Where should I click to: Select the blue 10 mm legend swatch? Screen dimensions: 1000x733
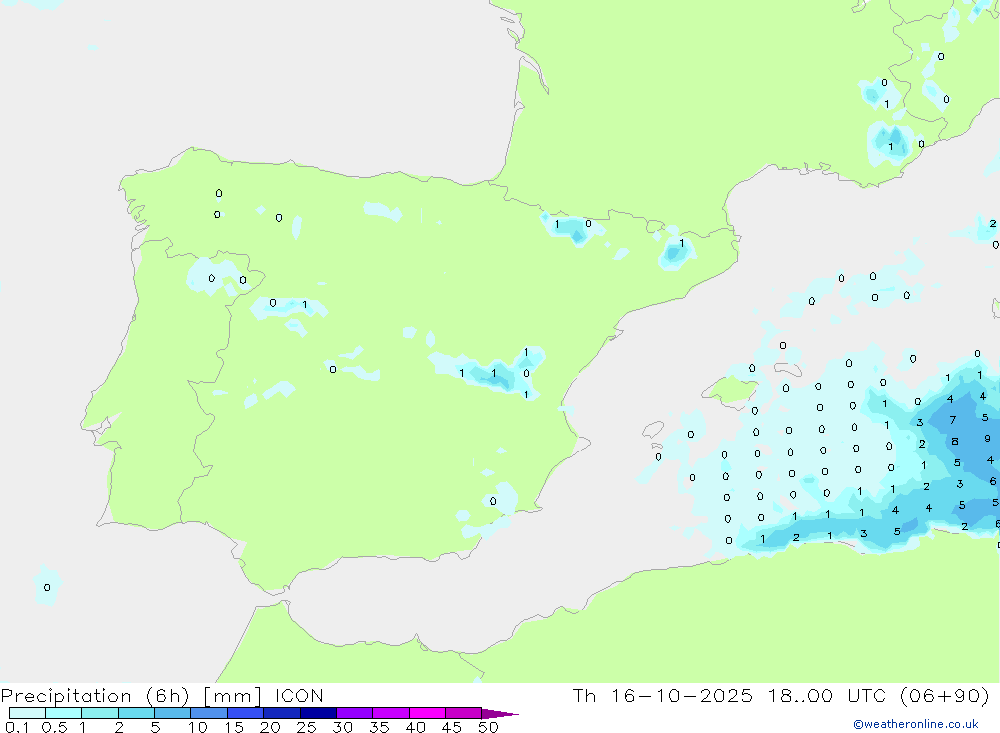coord(209,713)
